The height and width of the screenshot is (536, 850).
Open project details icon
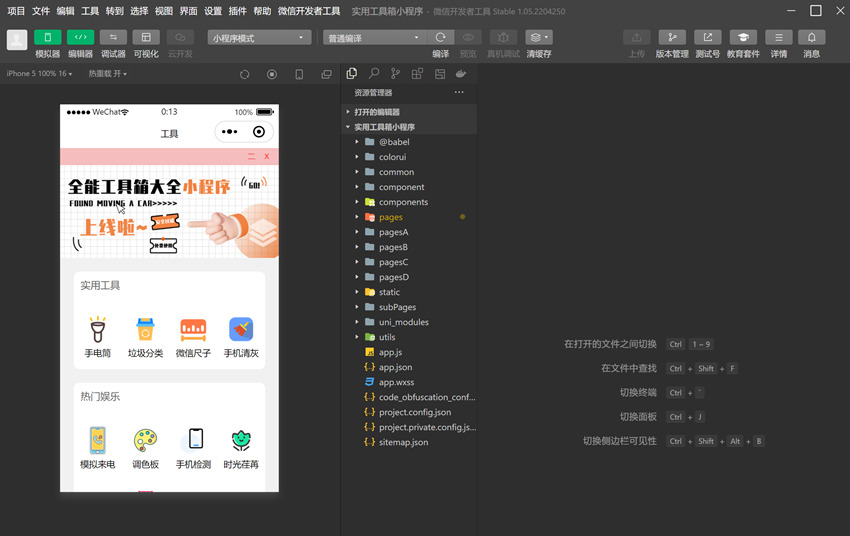click(x=778, y=37)
